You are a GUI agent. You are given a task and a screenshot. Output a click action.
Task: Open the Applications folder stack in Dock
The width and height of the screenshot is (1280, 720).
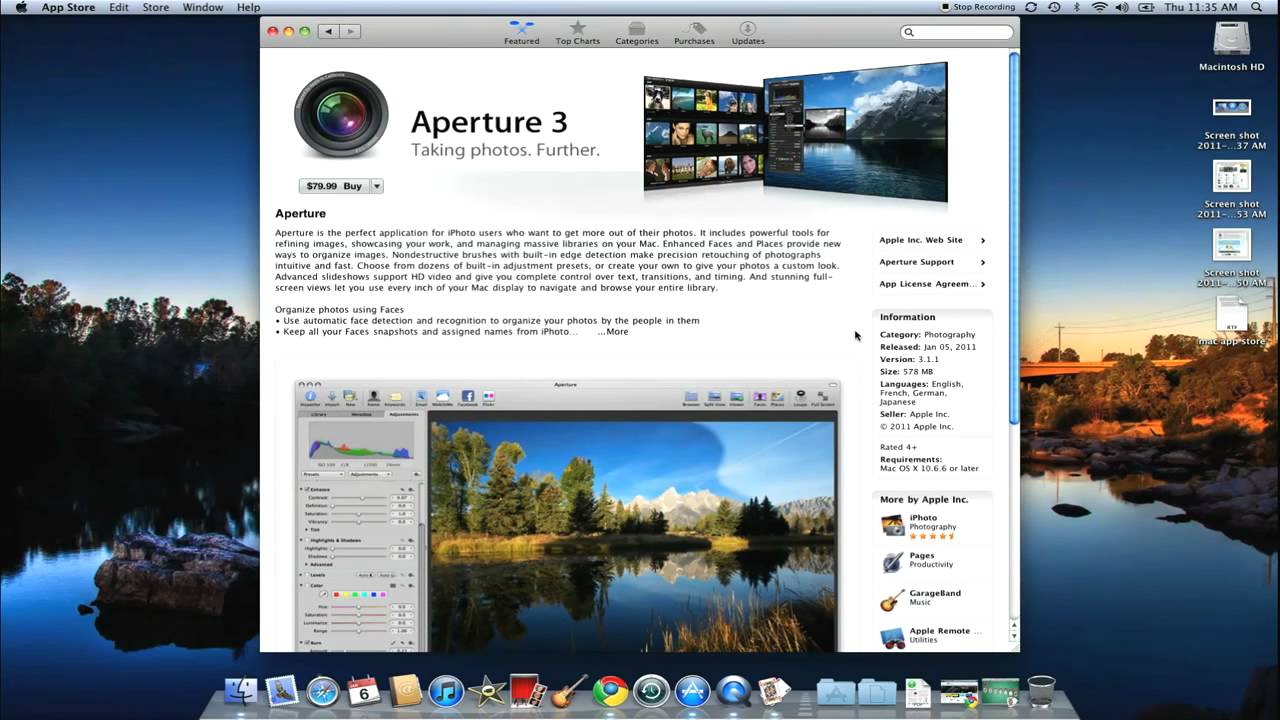tap(836, 691)
